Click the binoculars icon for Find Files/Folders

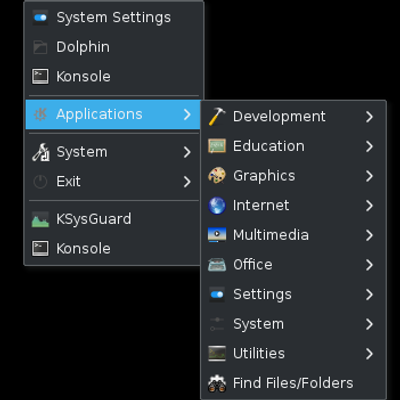point(217,383)
